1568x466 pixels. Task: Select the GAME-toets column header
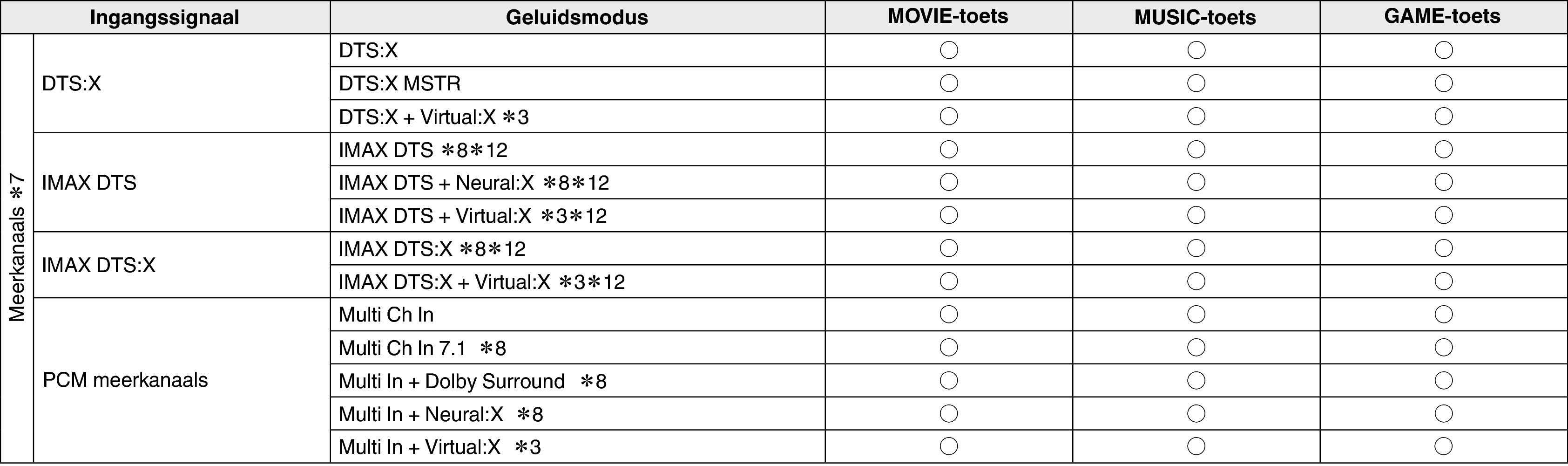(1442, 16)
